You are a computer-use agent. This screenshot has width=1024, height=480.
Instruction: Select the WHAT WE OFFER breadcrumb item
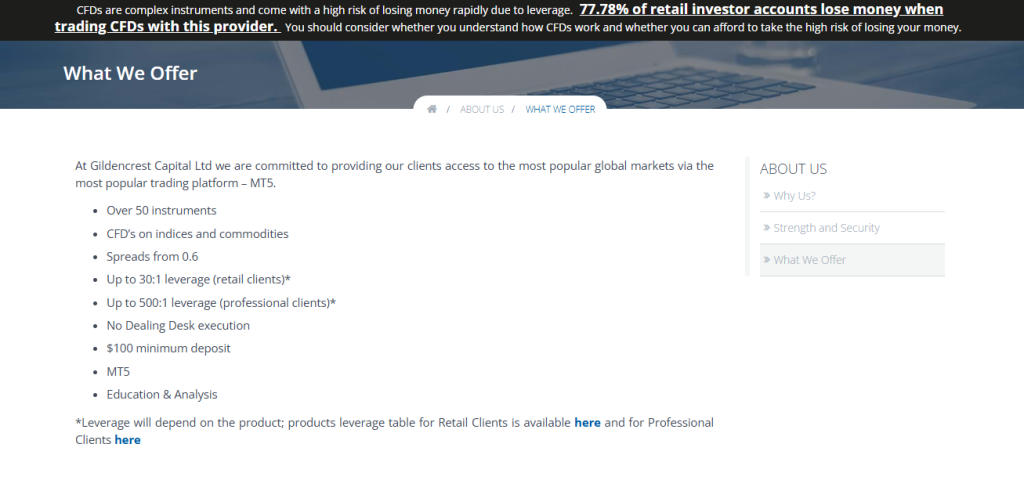pyautogui.click(x=560, y=109)
